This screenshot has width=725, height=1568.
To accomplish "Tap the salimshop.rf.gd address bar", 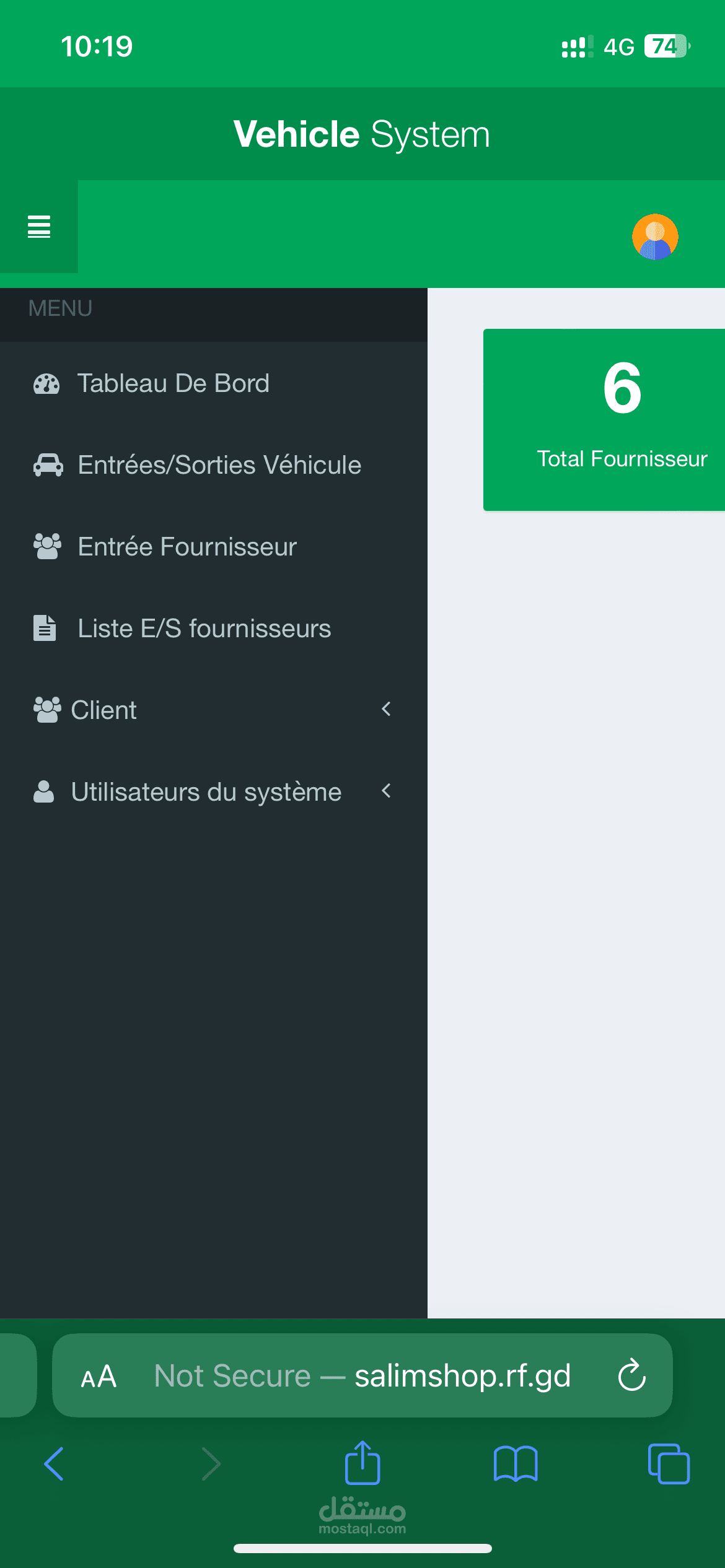I will click(362, 1375).
